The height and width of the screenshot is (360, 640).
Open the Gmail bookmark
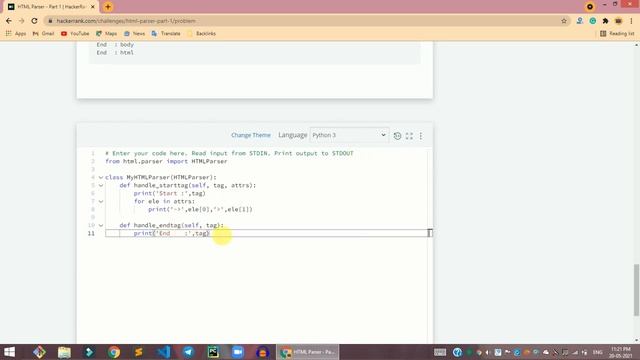coord(43,33)
